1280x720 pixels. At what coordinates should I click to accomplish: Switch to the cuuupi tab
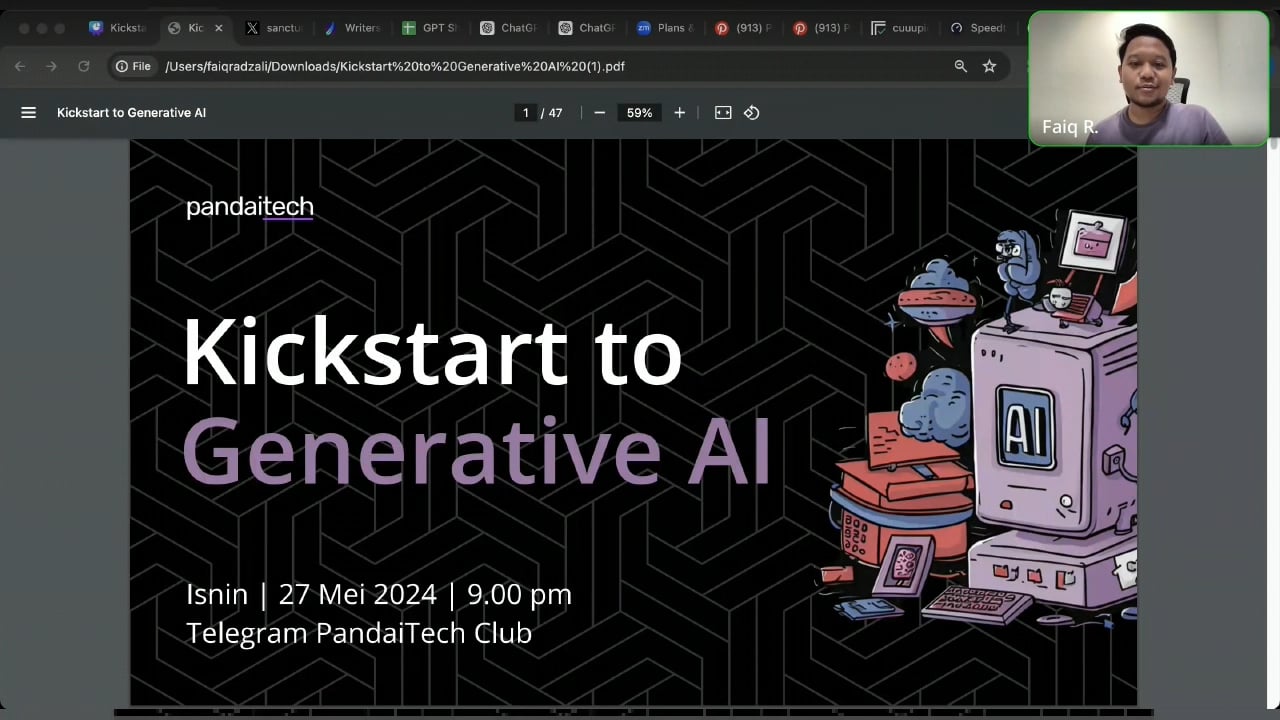tap(899, 28)
